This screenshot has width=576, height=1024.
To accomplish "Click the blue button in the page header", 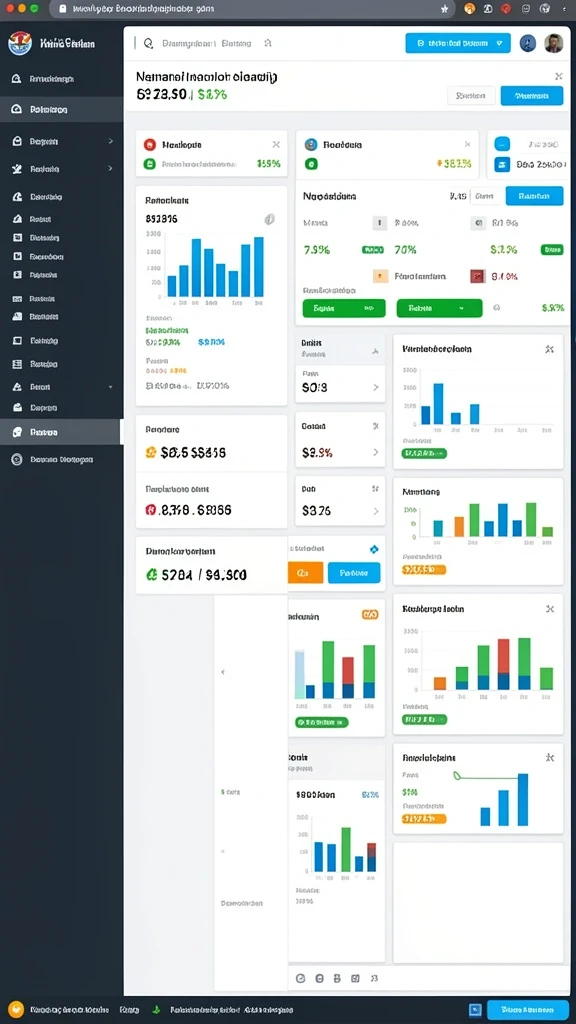I will pos(532,95).
